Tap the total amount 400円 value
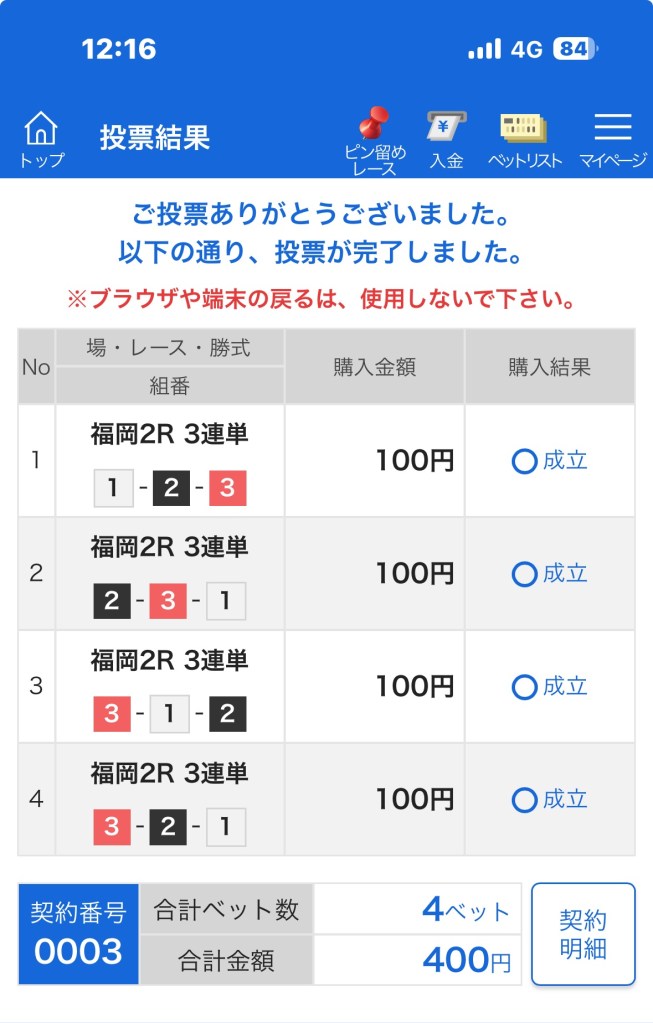Screen dimensions: 653x1023 (465, 961)
